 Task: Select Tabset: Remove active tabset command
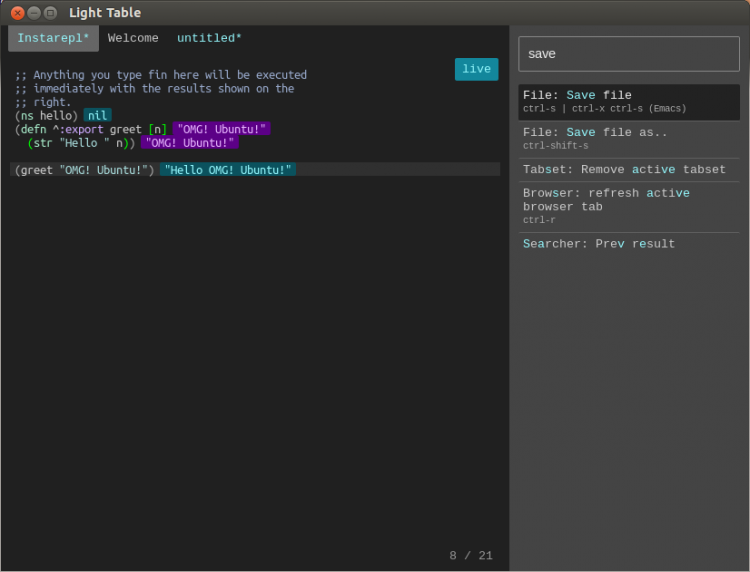pos(629,170)
